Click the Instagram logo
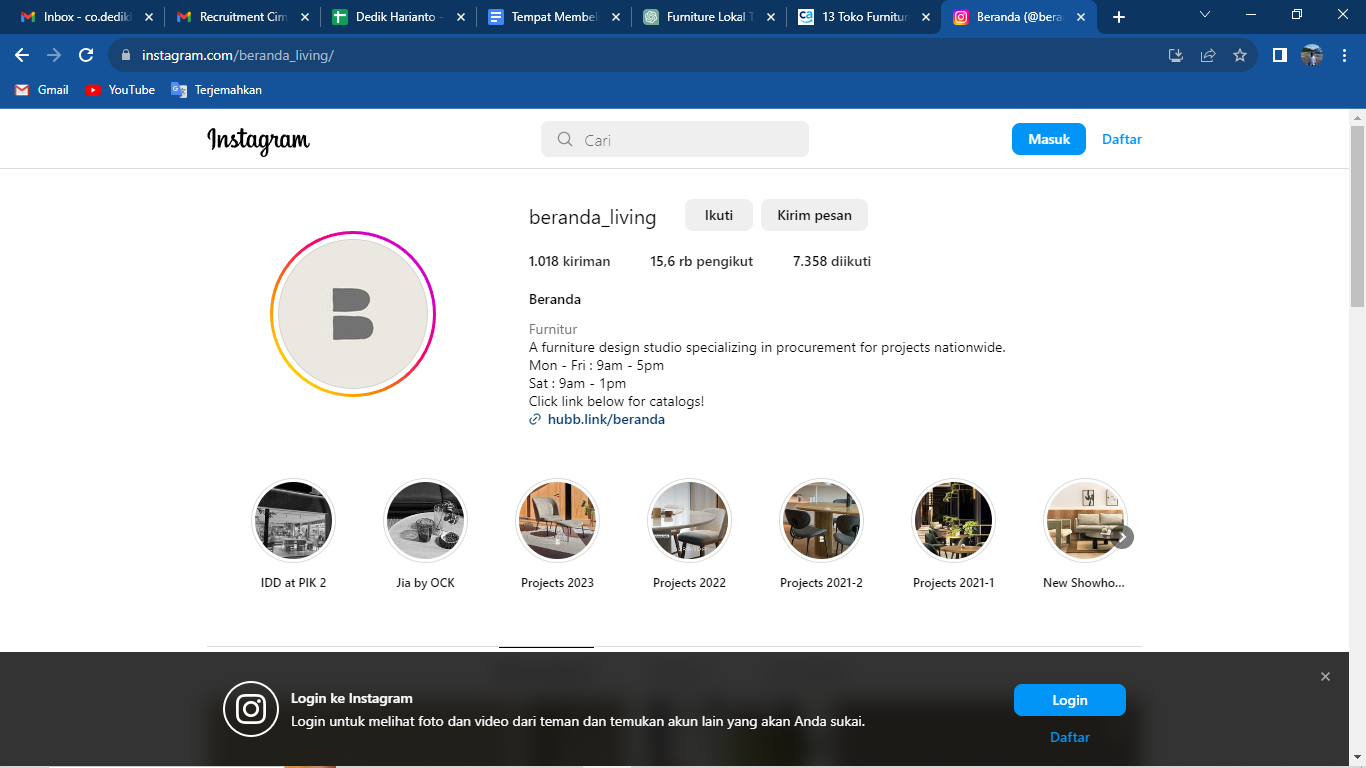This screenshot has height=768, width=1366. (258, 140)
